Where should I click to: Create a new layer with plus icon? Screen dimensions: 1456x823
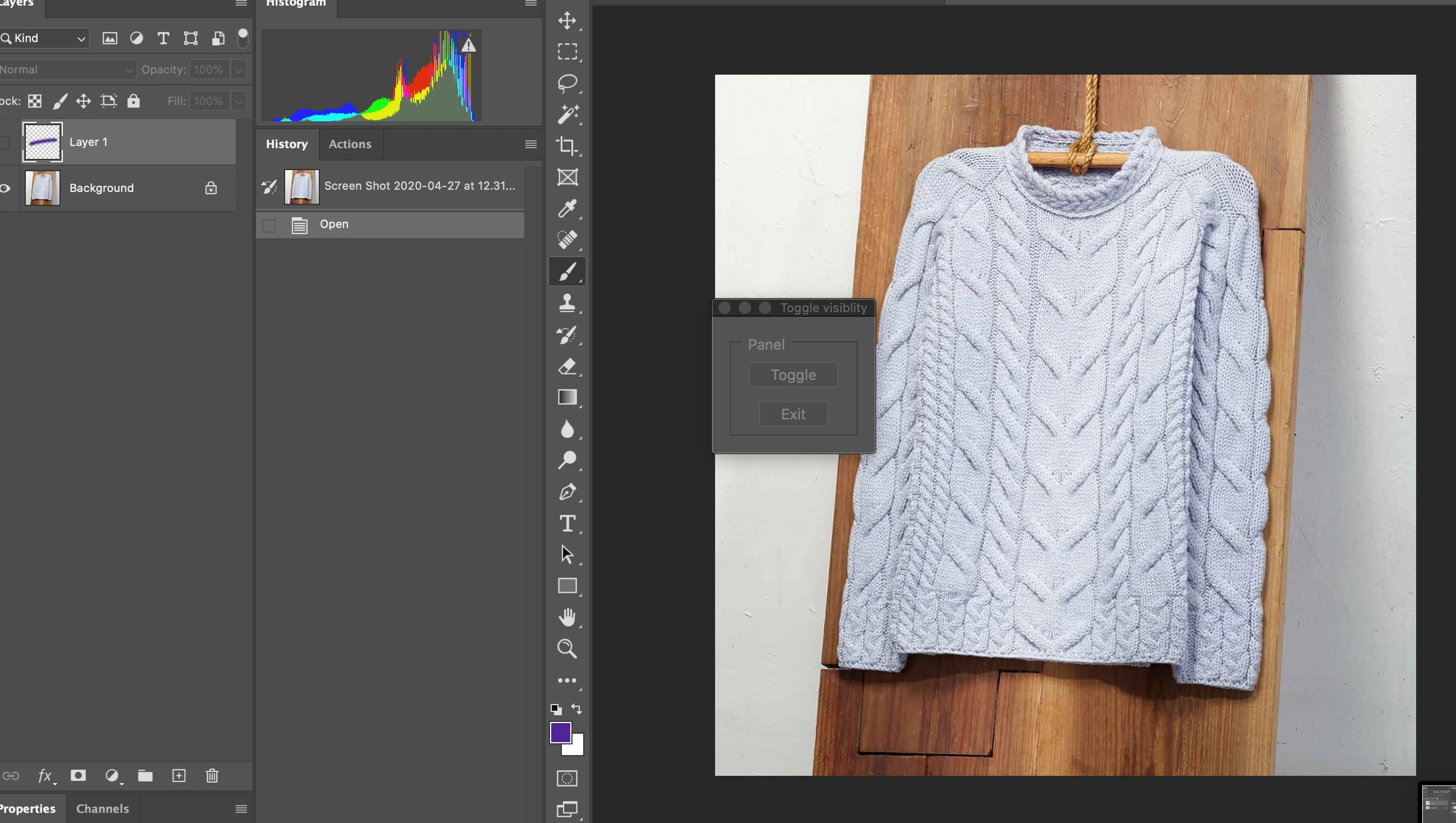pos(178,775)
